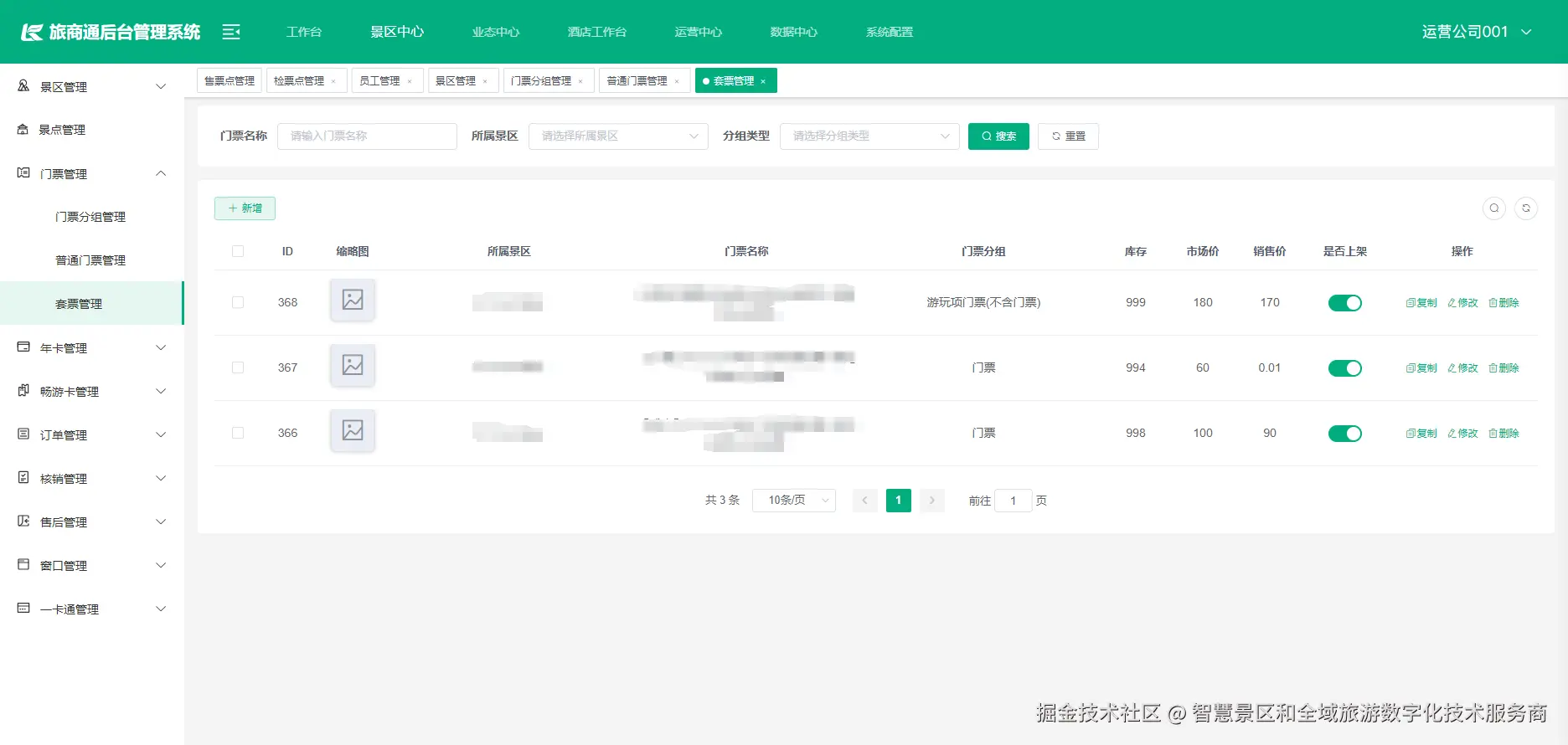
Task: Open the 运营中心 top menu
Action: [x=699, y=32]
